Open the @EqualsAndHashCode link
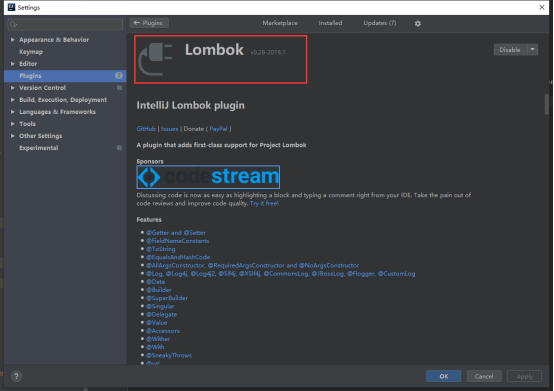 (178, 257)
